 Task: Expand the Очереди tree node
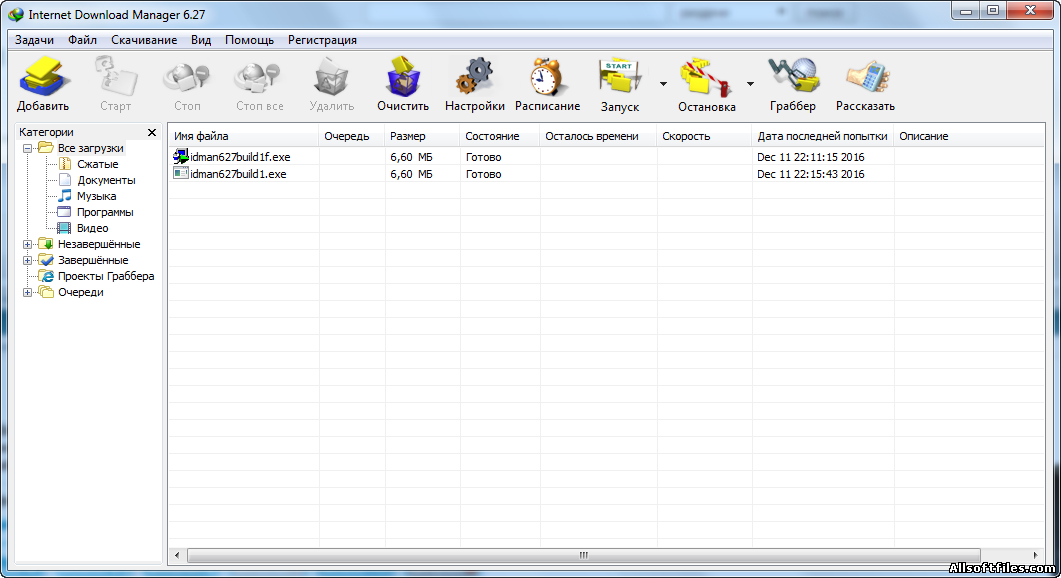click(x=27, y=292)
